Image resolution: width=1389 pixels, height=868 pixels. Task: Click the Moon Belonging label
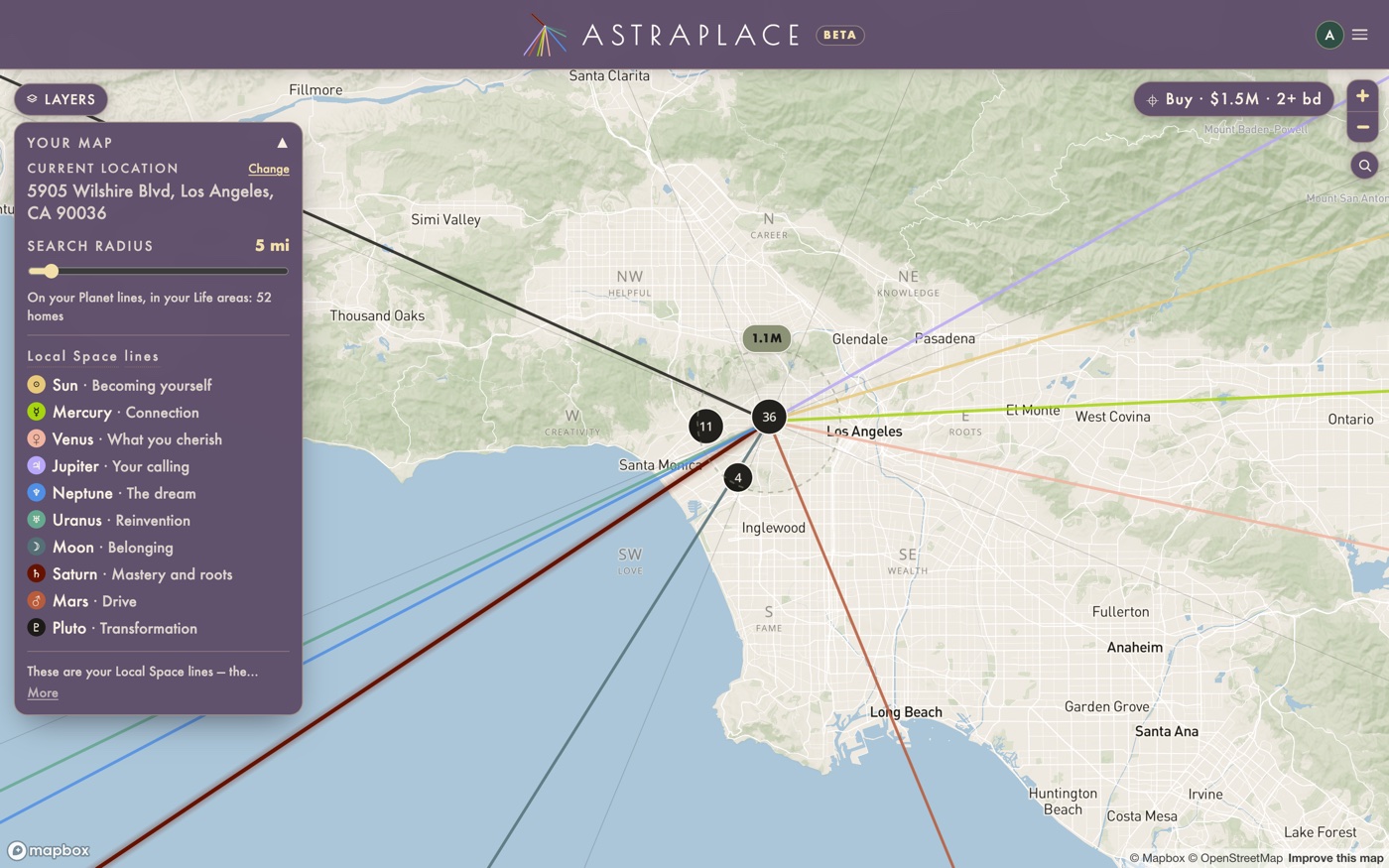click(x=112, y=547)
